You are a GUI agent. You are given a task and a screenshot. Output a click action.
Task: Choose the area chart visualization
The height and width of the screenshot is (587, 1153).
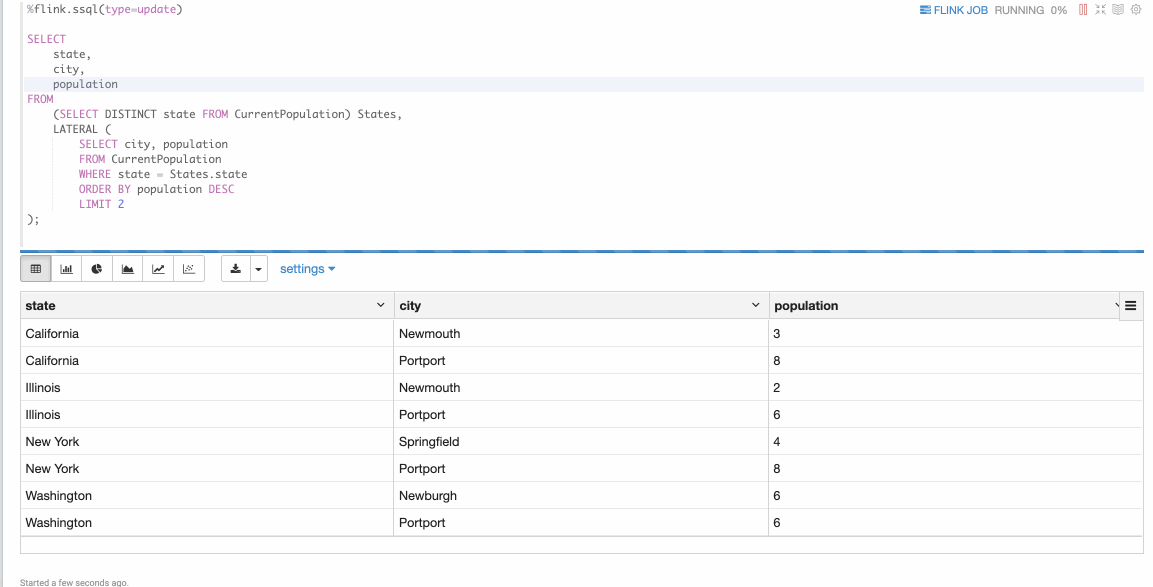click(x=127, y=268)
